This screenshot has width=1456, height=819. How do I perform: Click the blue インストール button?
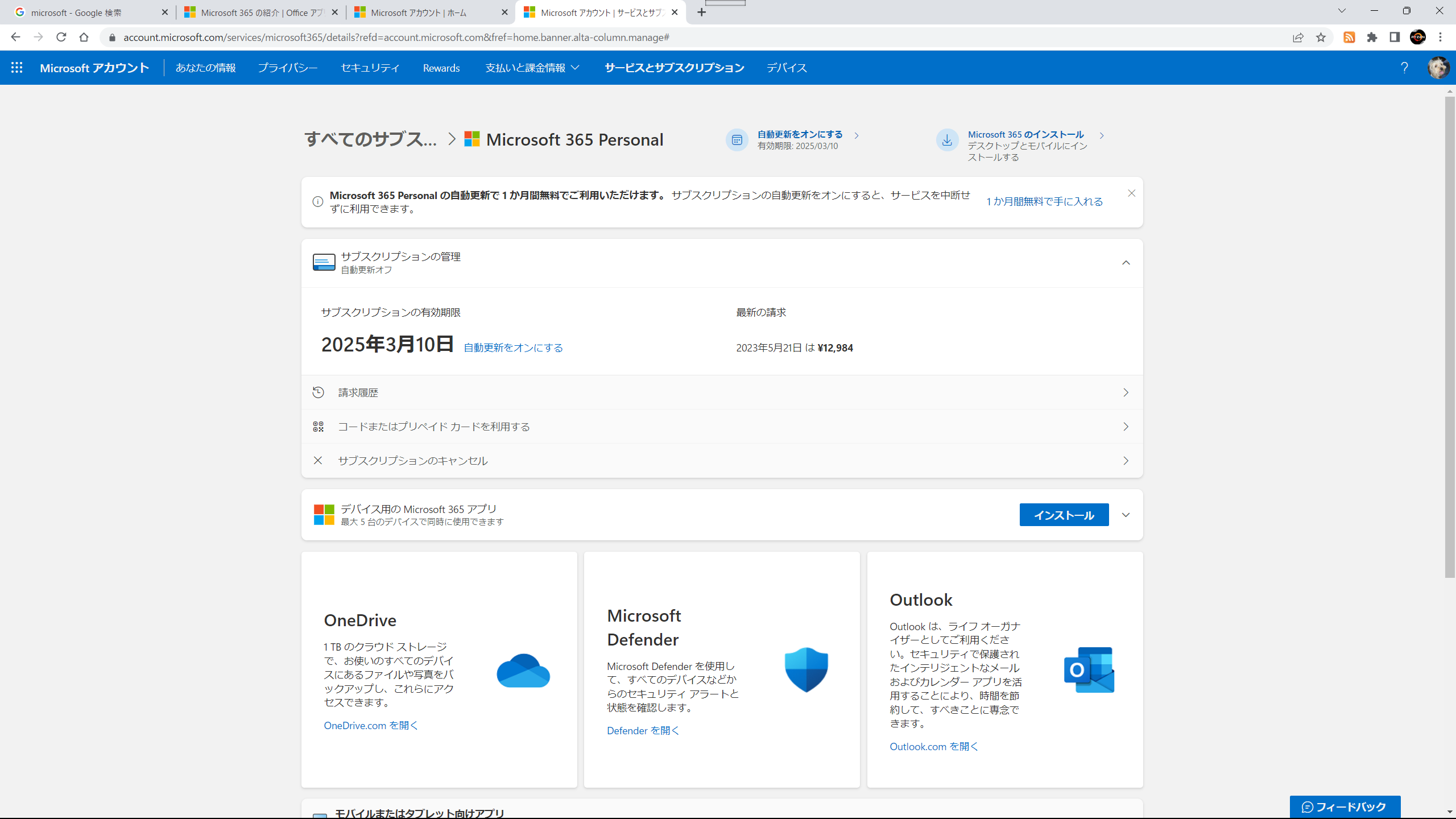coord(1064,515)
